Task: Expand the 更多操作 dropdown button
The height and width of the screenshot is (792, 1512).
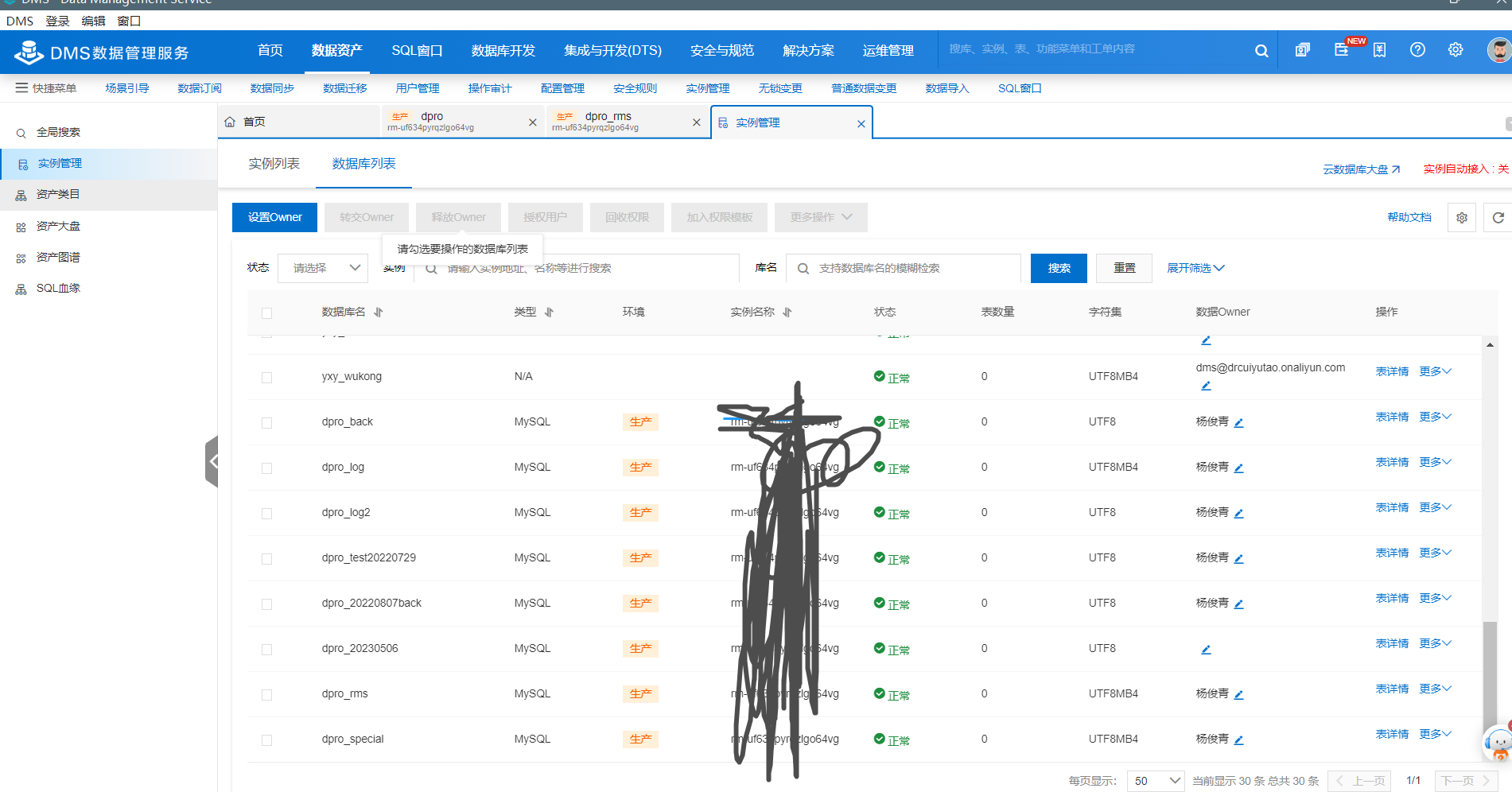Action: (x=821, y=217)
